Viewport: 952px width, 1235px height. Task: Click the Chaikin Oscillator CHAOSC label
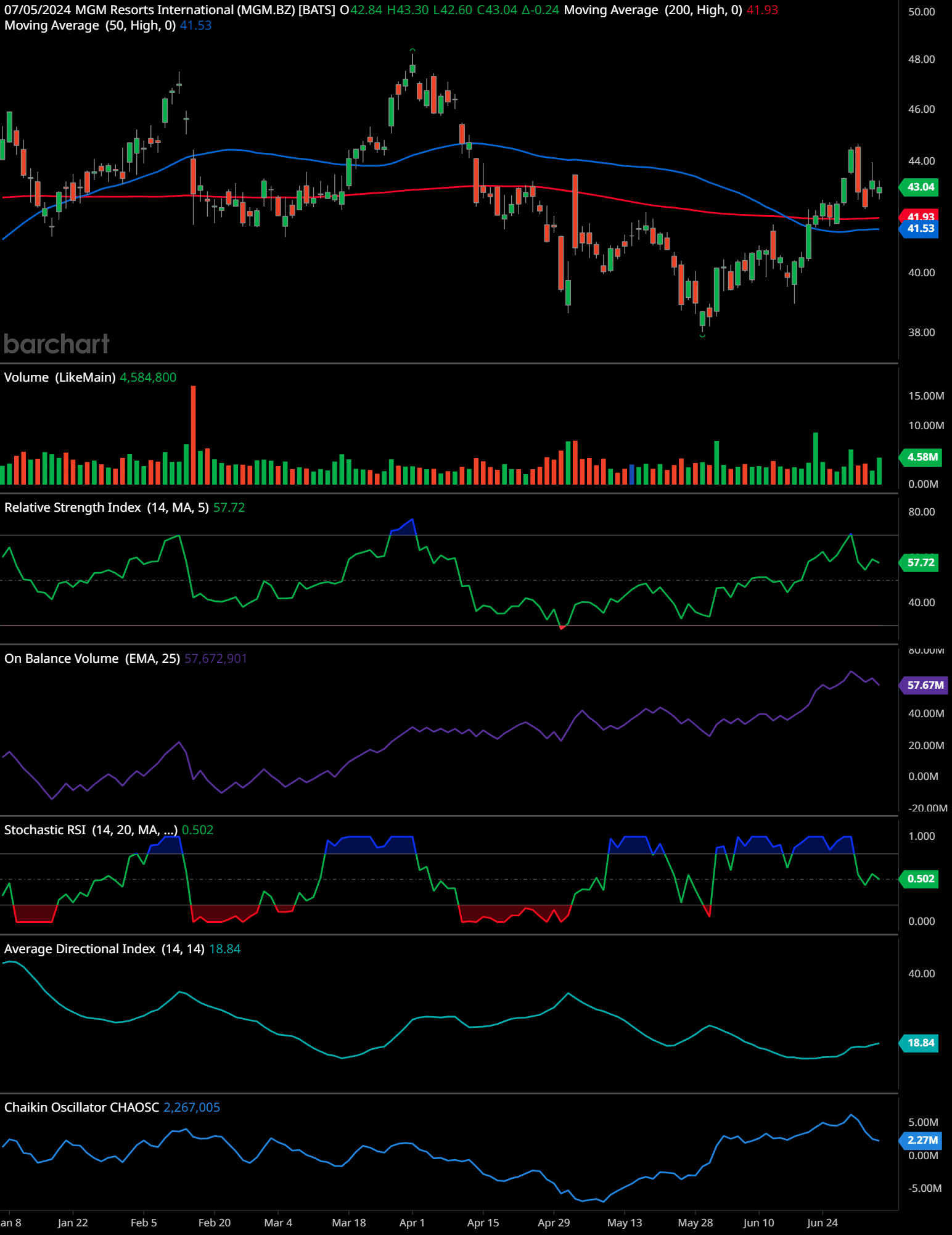pyautogui.click(x=81, y=1107)
